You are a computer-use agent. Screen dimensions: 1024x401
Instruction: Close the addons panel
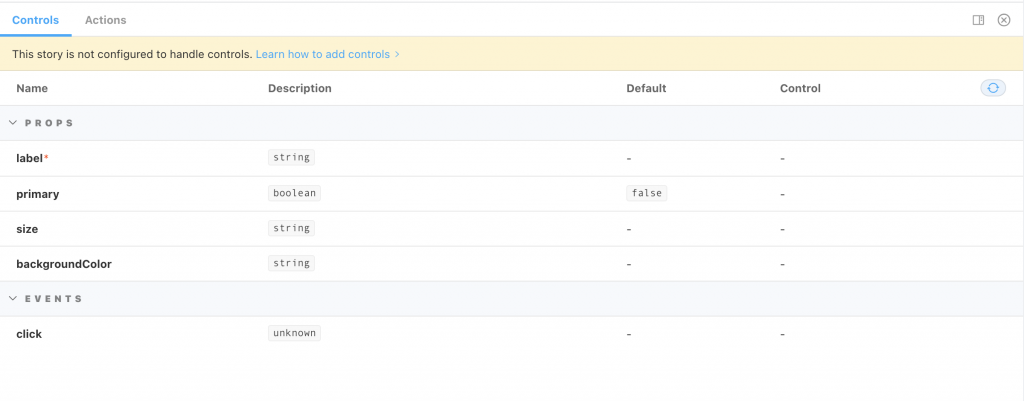[1004, 20]
